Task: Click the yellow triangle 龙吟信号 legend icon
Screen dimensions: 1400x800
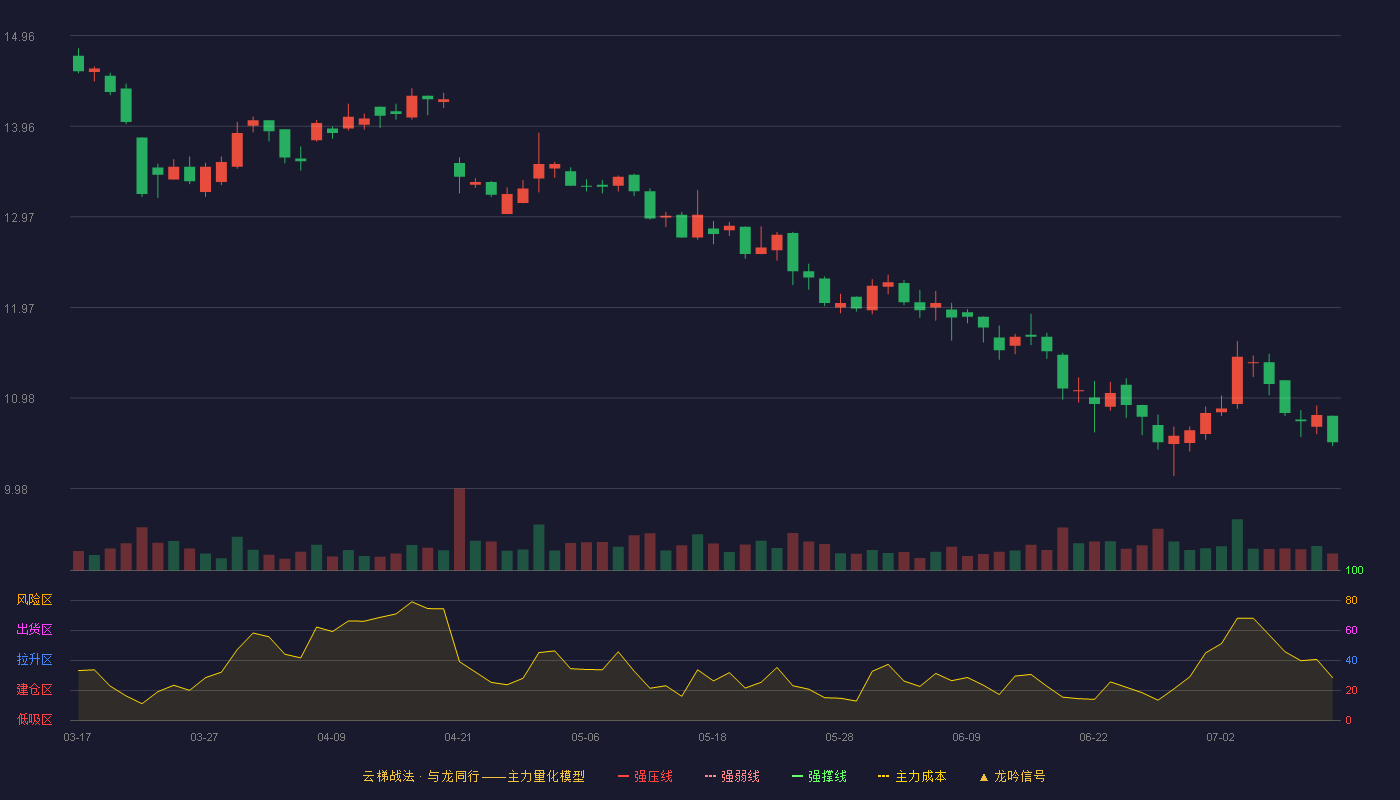Action: 984,777
